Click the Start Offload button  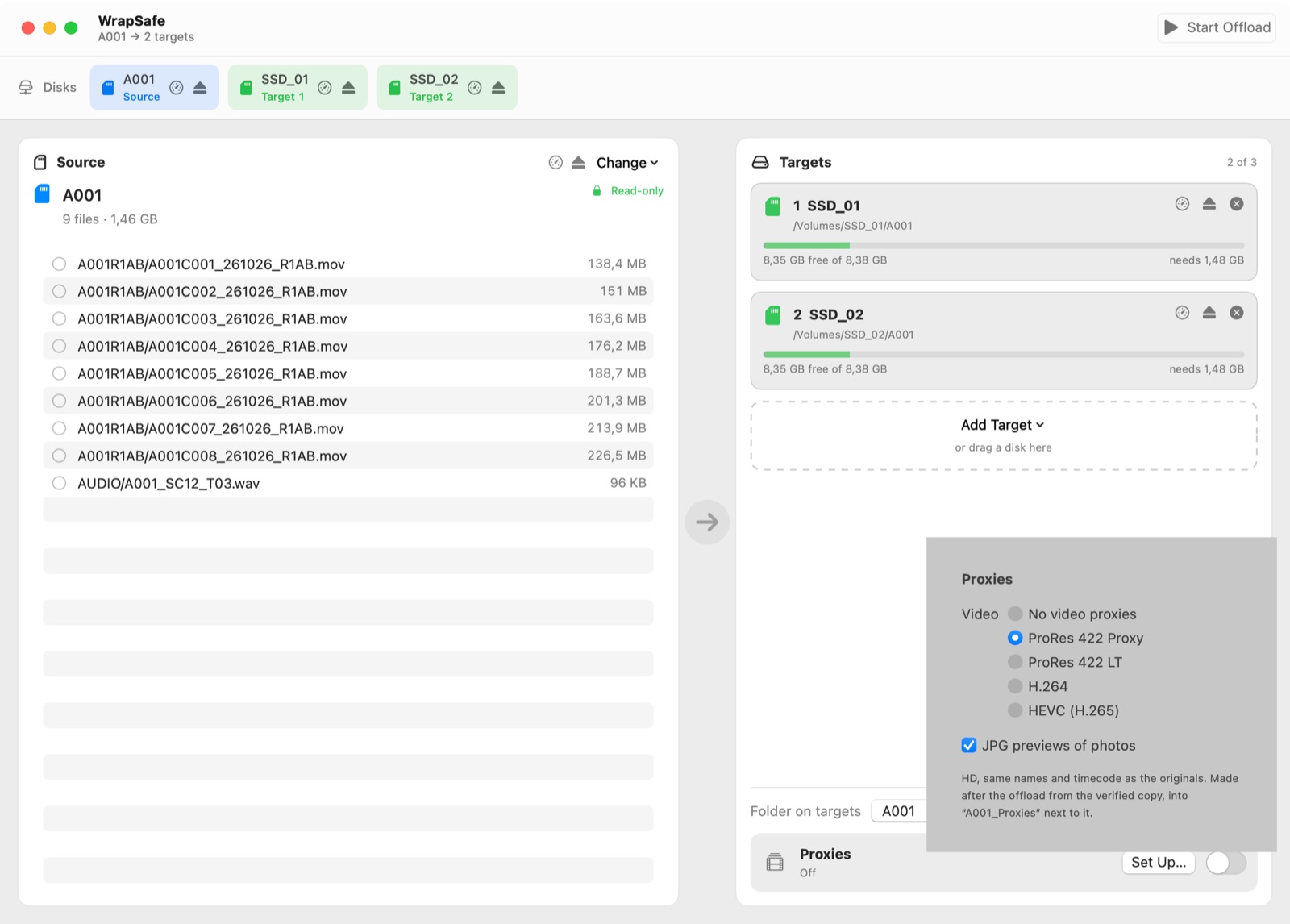tap(1217, 27)
